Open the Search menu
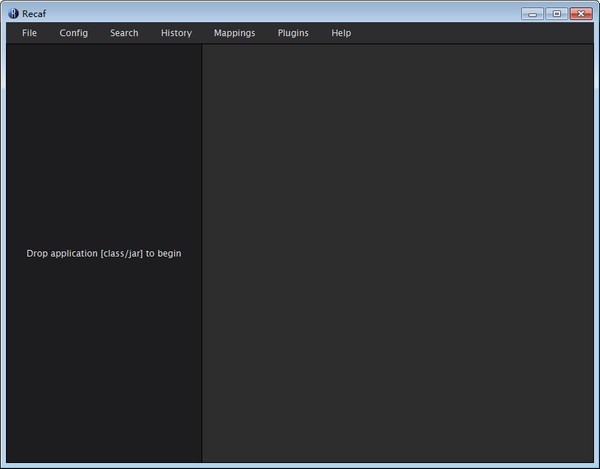The height and width of the screenshot is (469, 600). click(124, 33)
